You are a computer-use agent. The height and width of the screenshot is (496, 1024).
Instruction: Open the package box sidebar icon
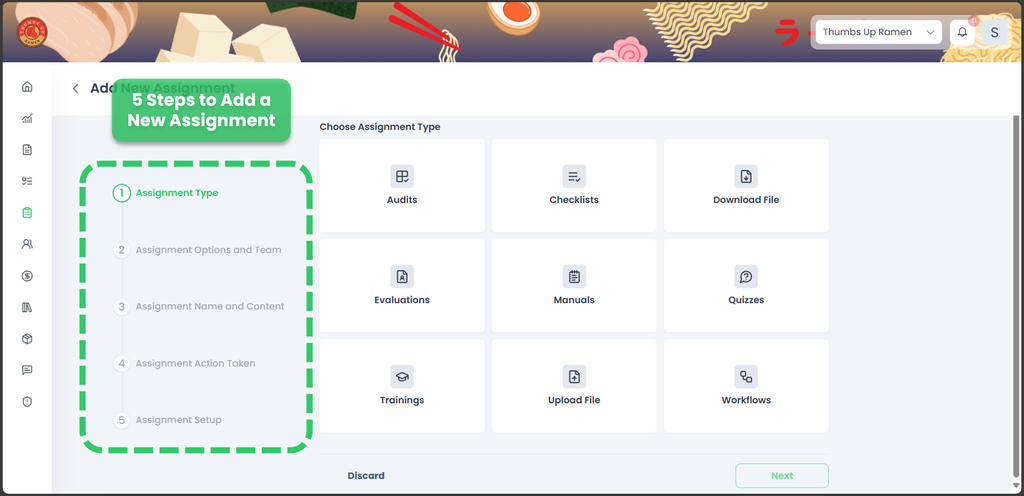pyautogui.click(x=27, y=339)
